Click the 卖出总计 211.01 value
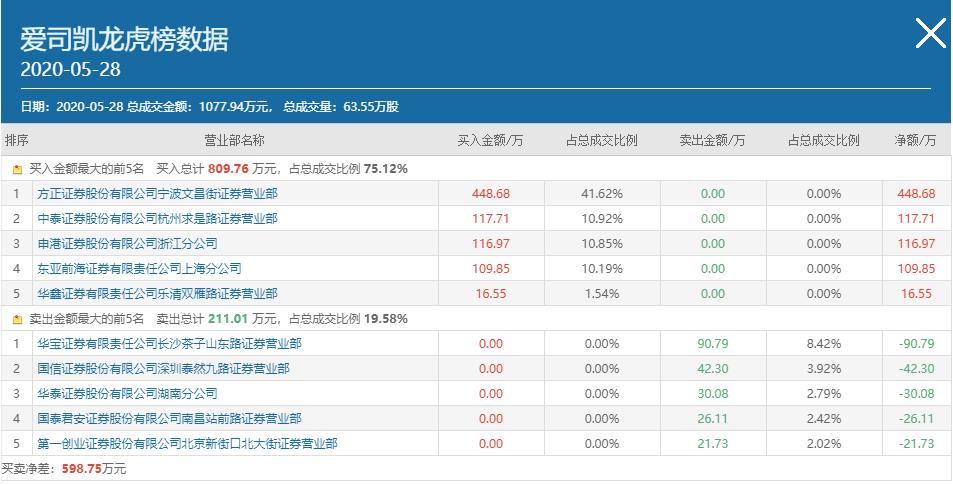953x485 pixels. tap(229, 318)
